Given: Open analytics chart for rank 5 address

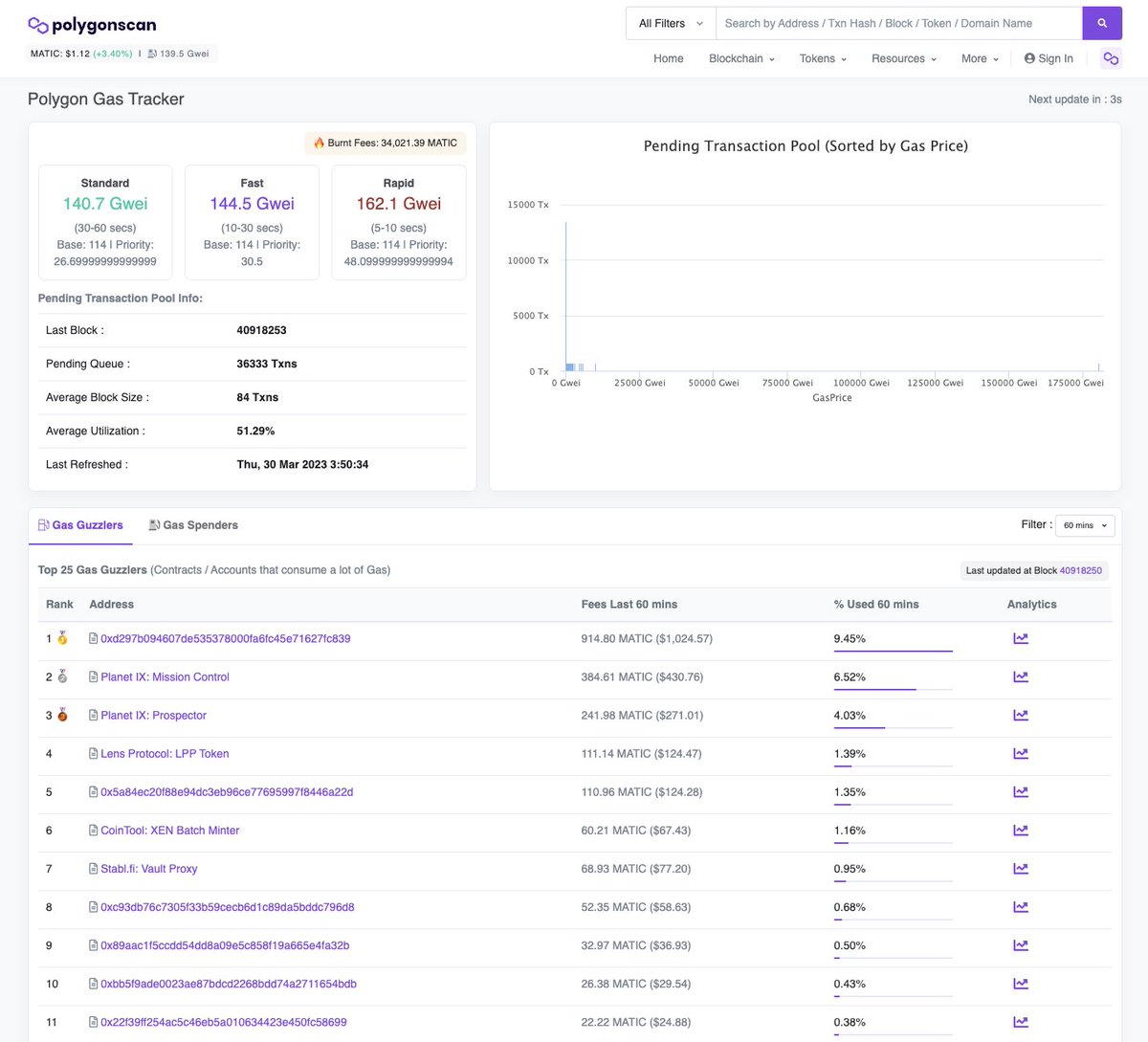Looking at the screenshot, I should [x=1021, y=791].
